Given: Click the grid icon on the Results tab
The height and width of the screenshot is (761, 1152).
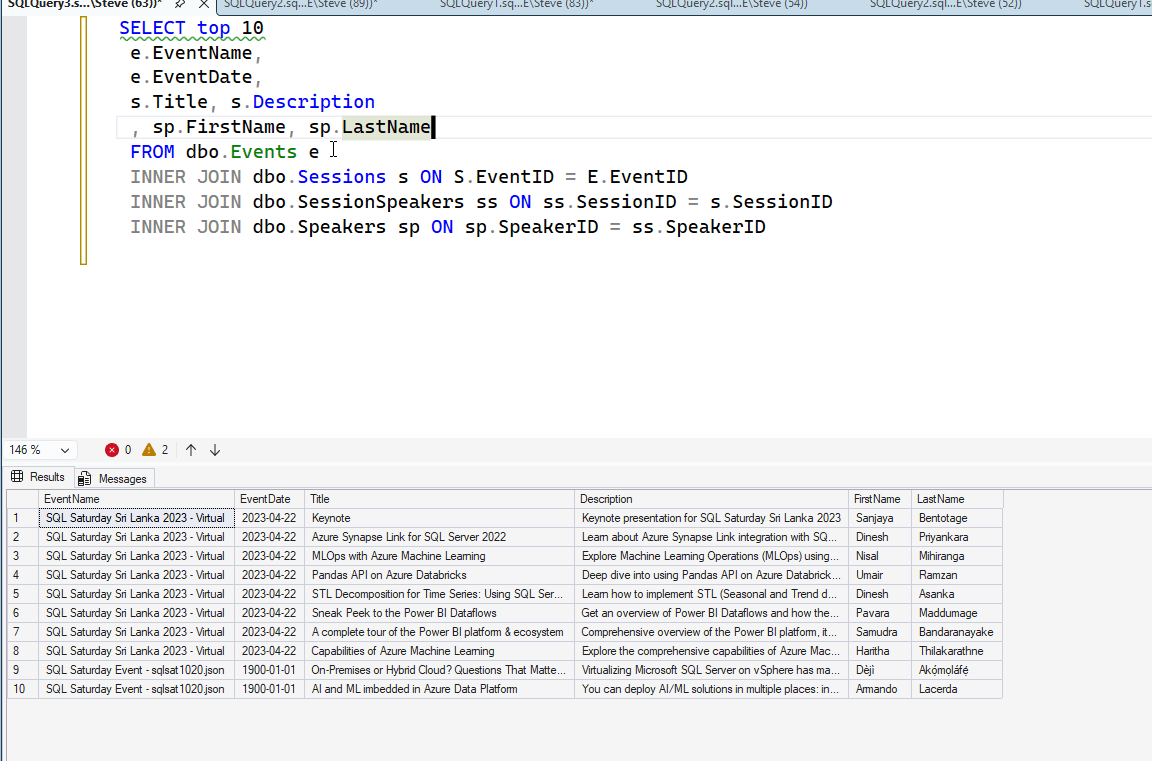Looking at the screenshot, I should pyautogui.click(x=17, y=477).
